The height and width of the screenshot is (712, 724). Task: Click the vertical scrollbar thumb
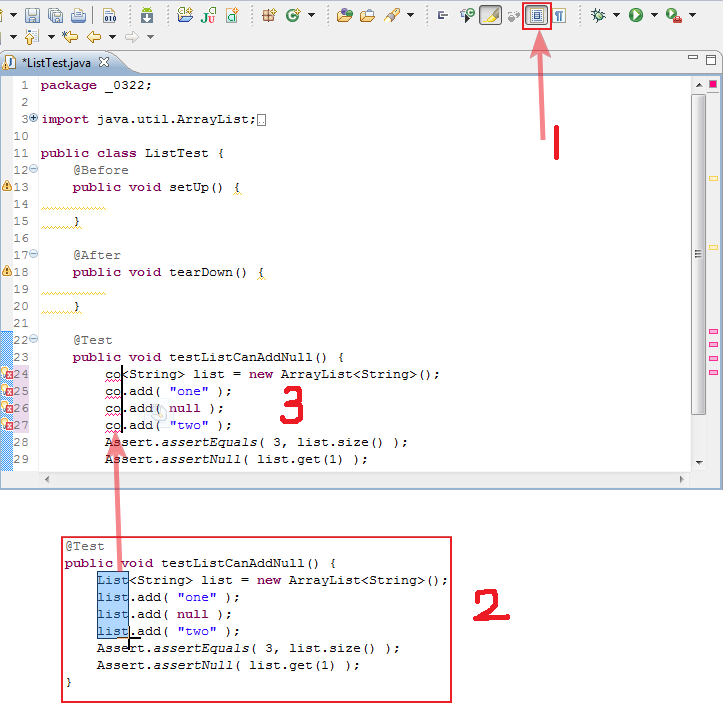click(x=699, y=255)
